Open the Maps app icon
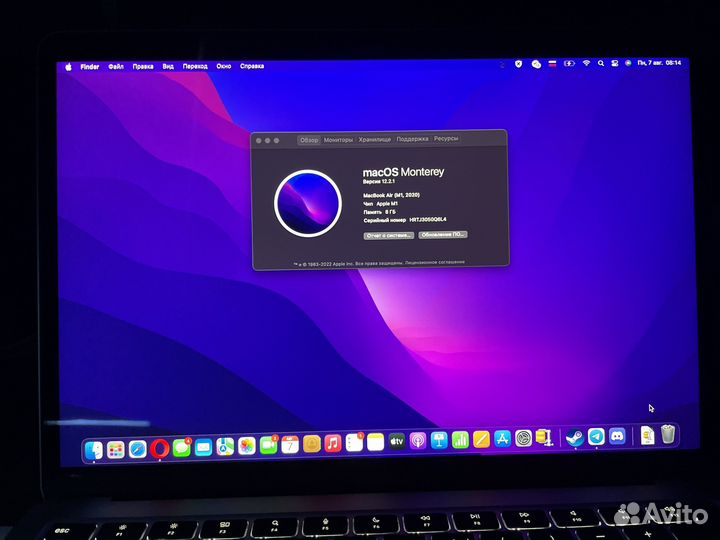This screenshot has width=720, height=540. pyautogui.click(x=225, y=446)
